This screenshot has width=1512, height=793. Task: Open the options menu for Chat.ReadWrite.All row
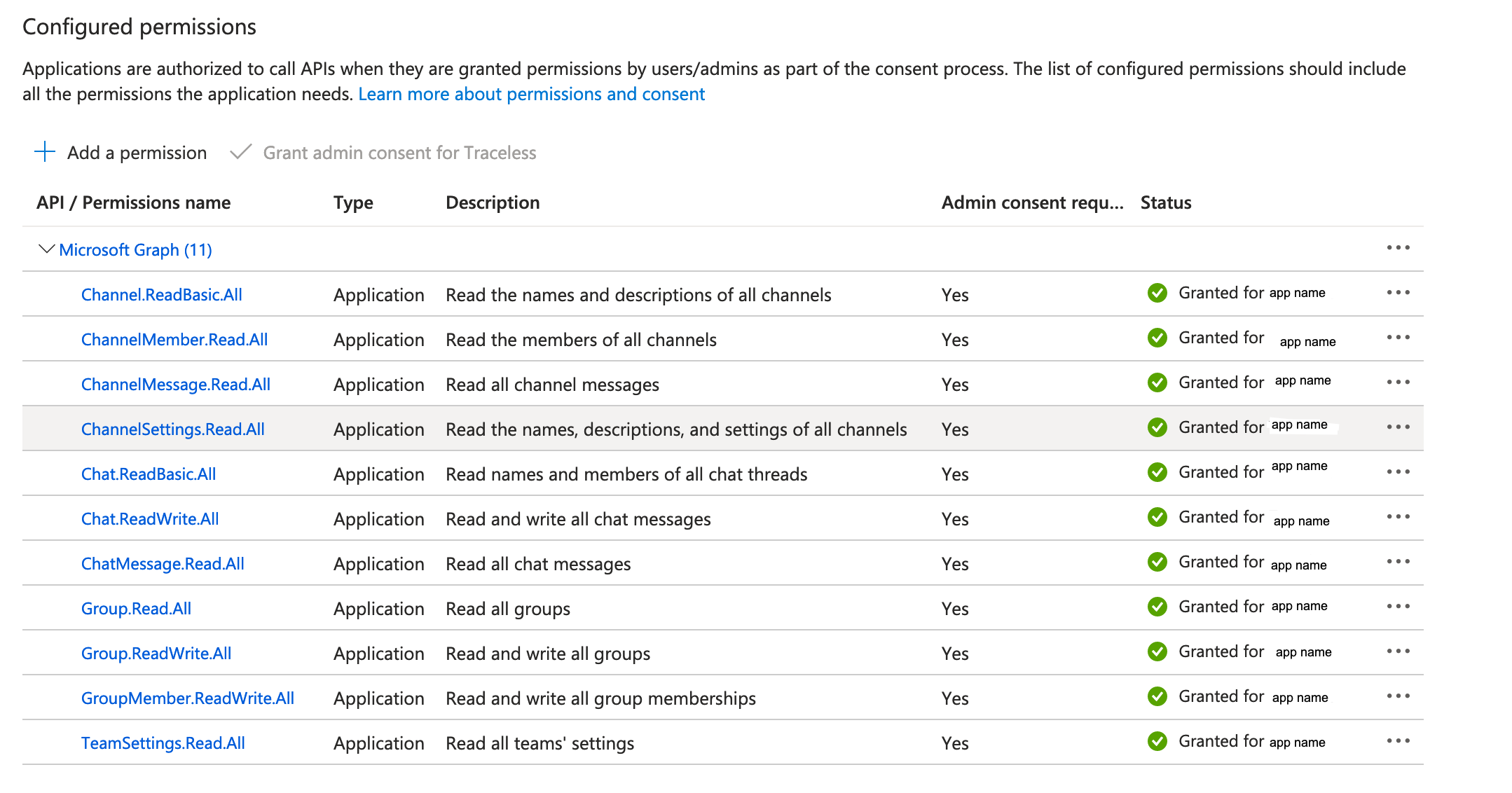(x=1398, y=517)
